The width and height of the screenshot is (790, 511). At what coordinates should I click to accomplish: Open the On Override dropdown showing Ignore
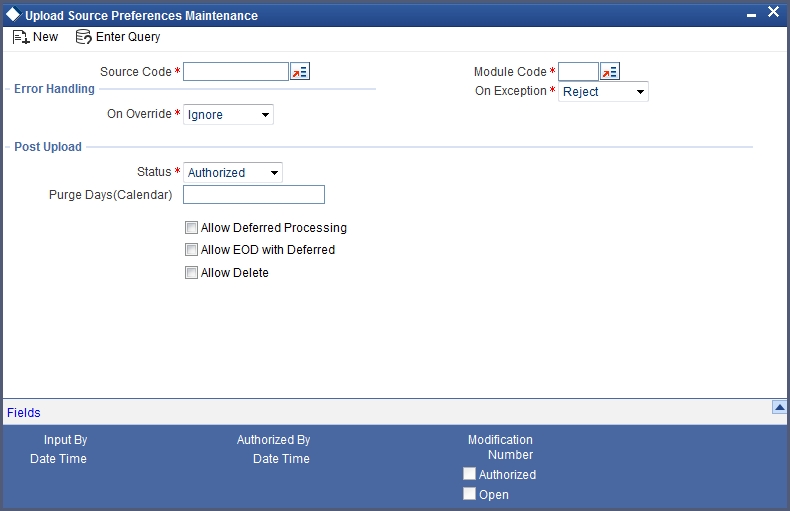228,114
